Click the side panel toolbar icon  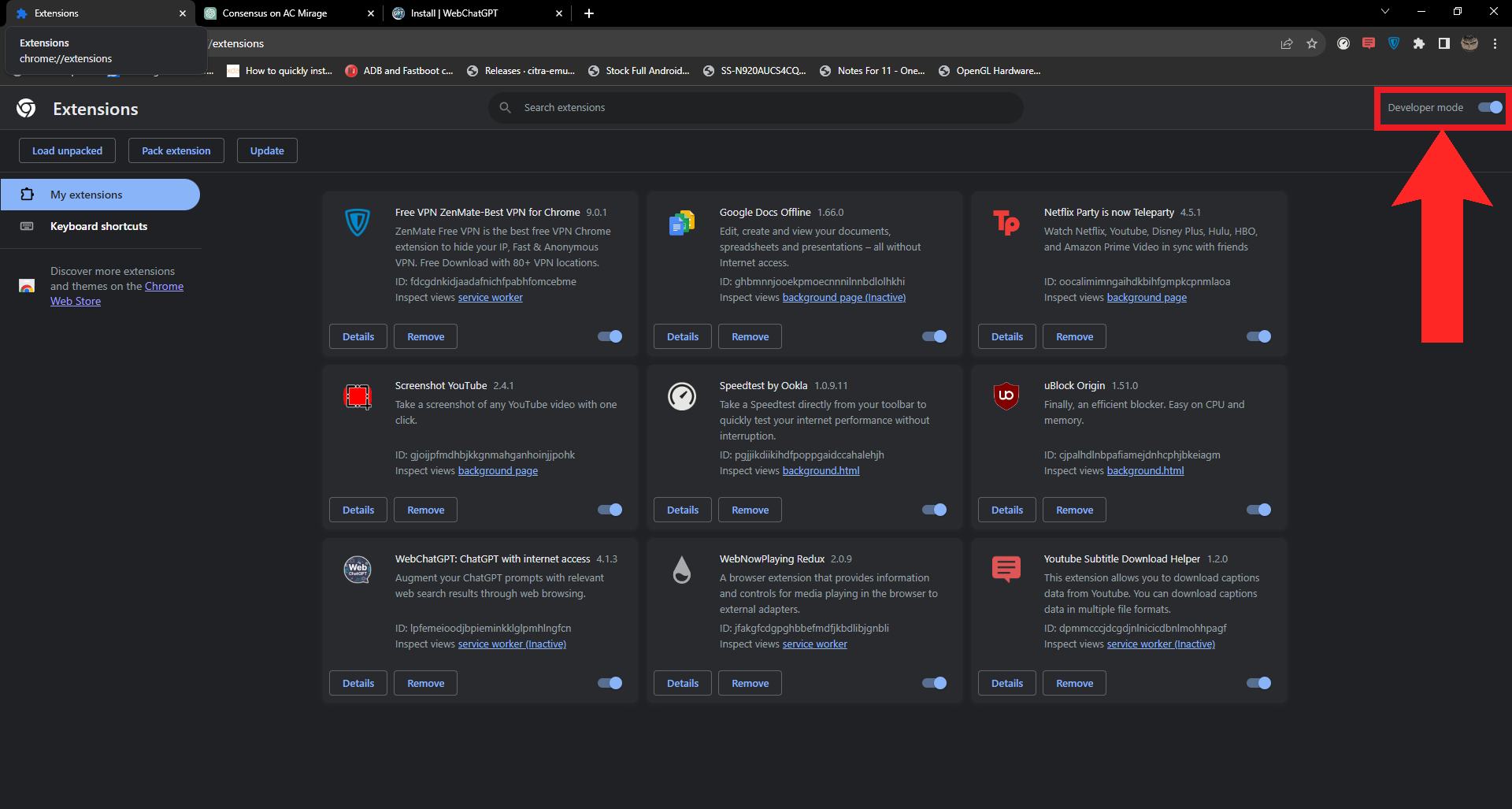(x=1443, y=44)
